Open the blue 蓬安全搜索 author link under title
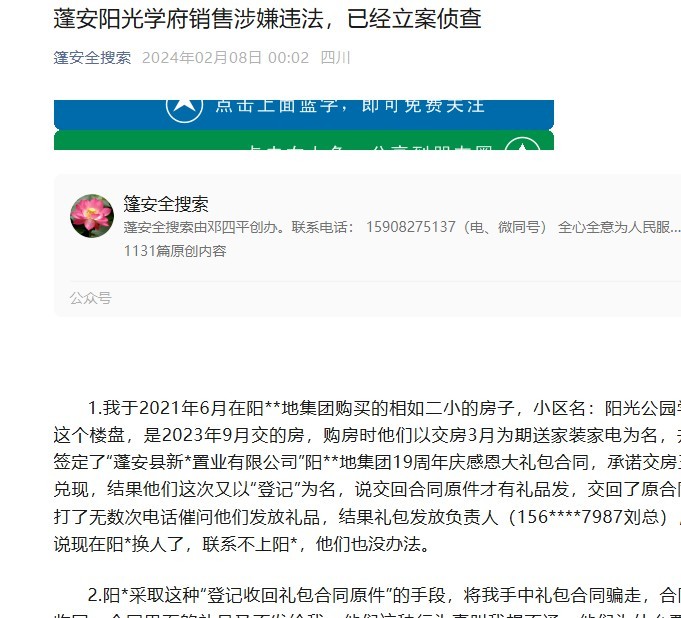The height and width of the screenshot is (618, 681). [92, 58]
